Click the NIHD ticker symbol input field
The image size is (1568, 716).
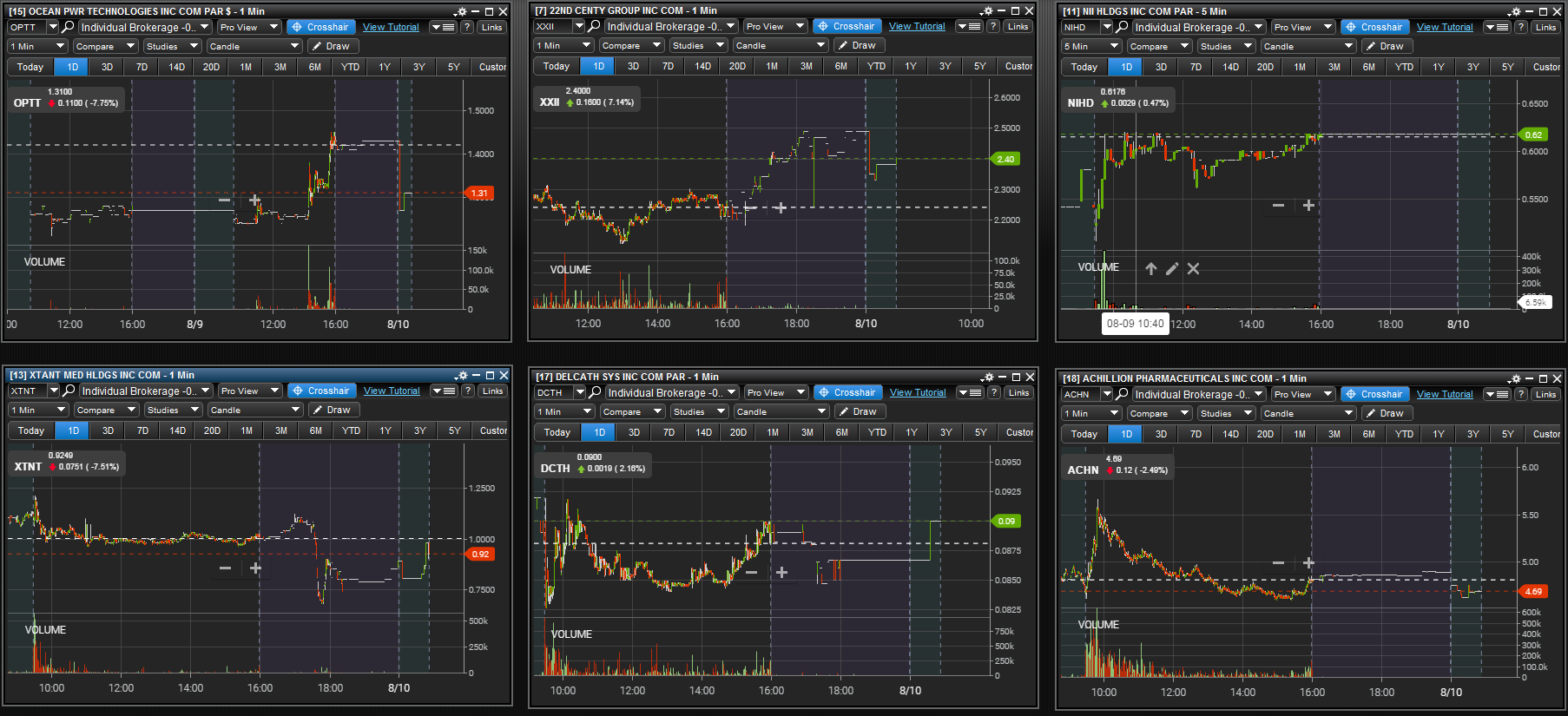click(x=1081, y=27)
